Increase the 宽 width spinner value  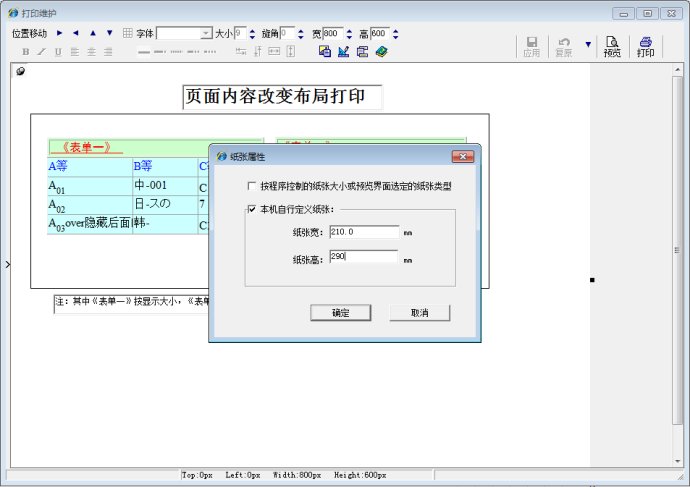352,30
